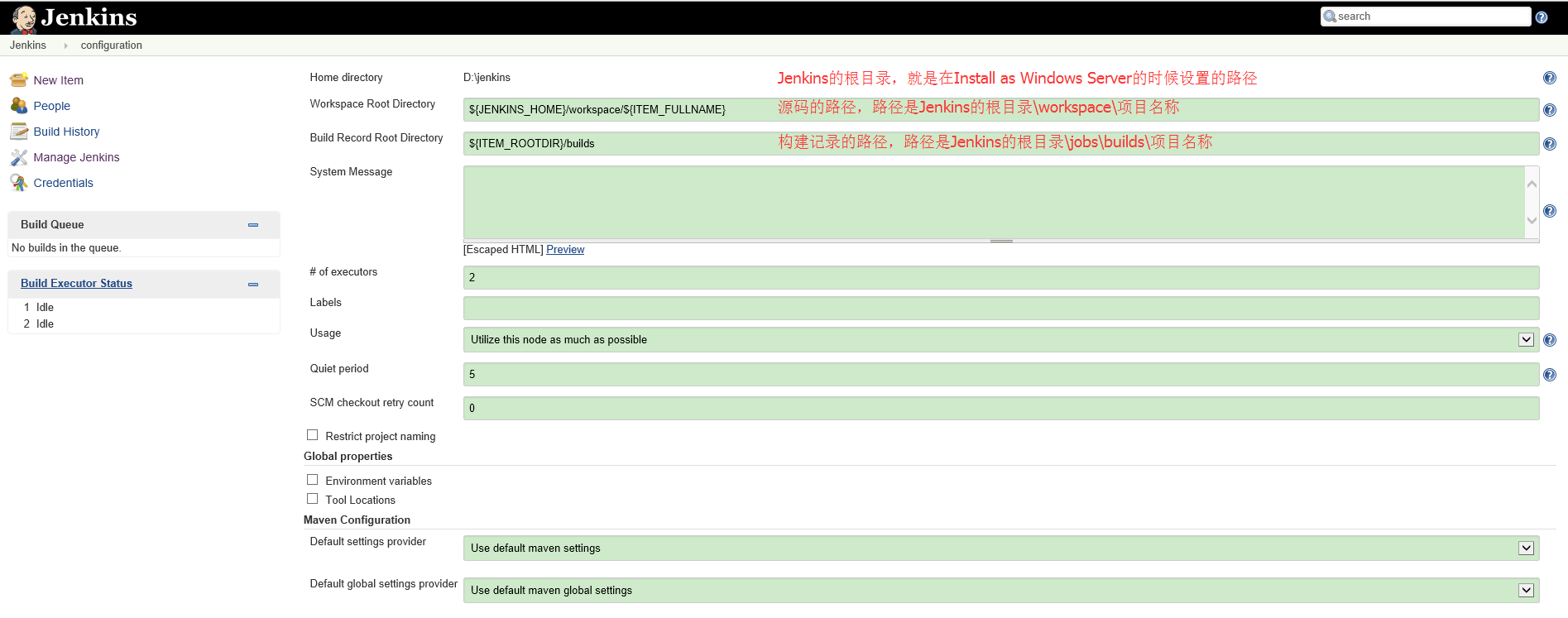
Task: Click configuration breadcrumb item
Action: pyautogui.click(x=112, y=46)
